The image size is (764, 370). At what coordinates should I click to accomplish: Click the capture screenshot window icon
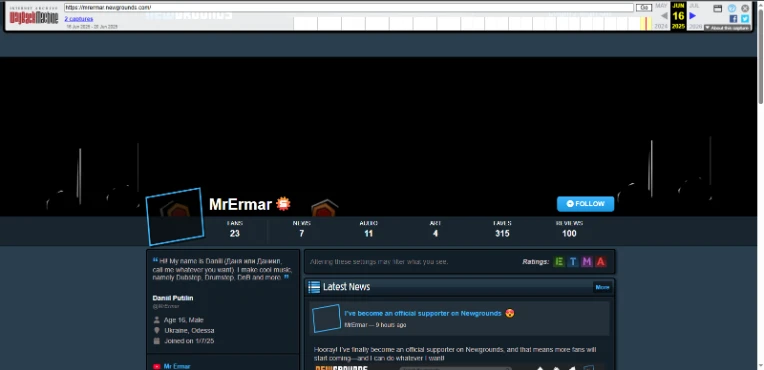(717, 8)
